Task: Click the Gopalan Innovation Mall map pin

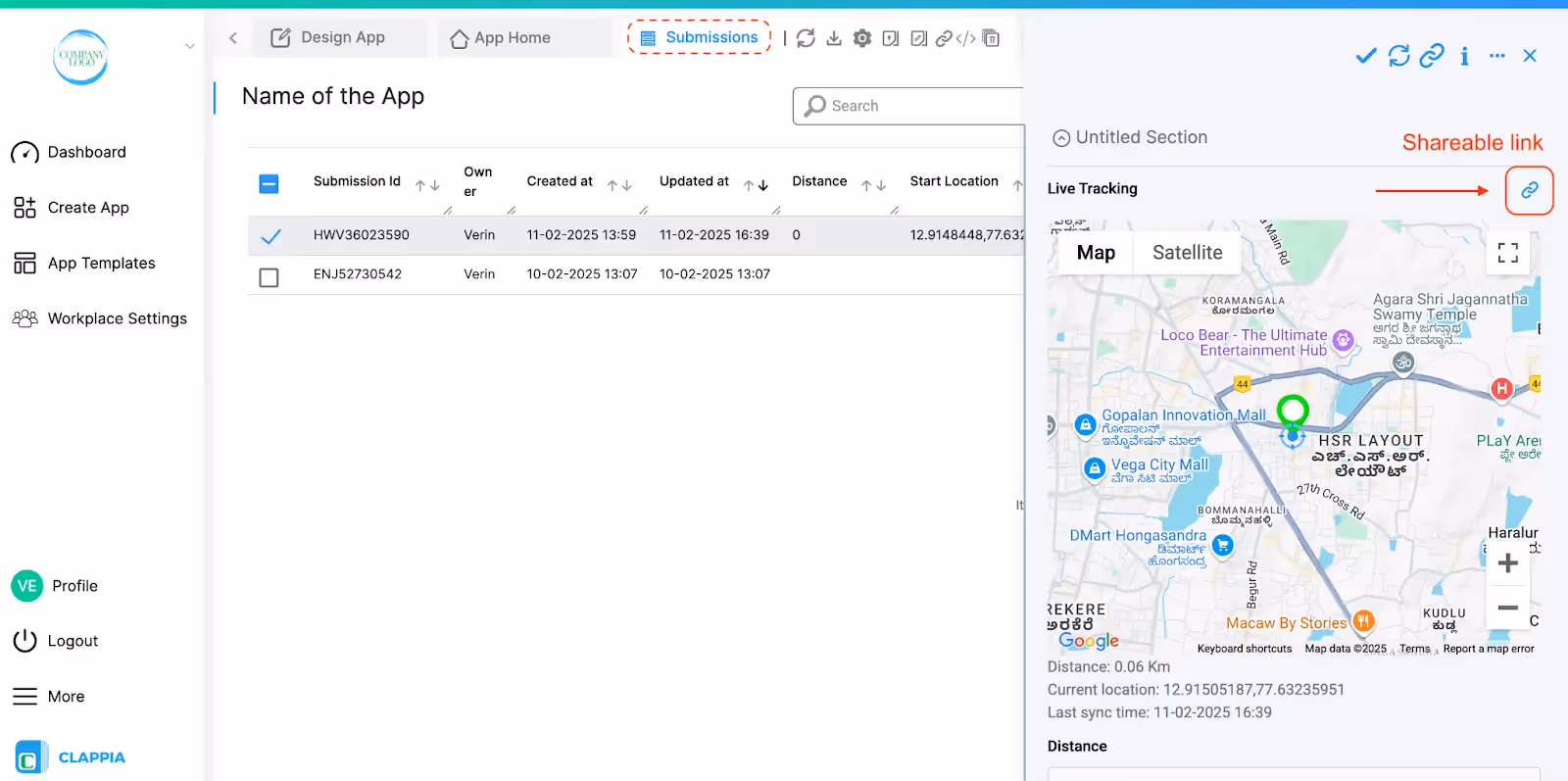Action: click(x=1085, y=424)
